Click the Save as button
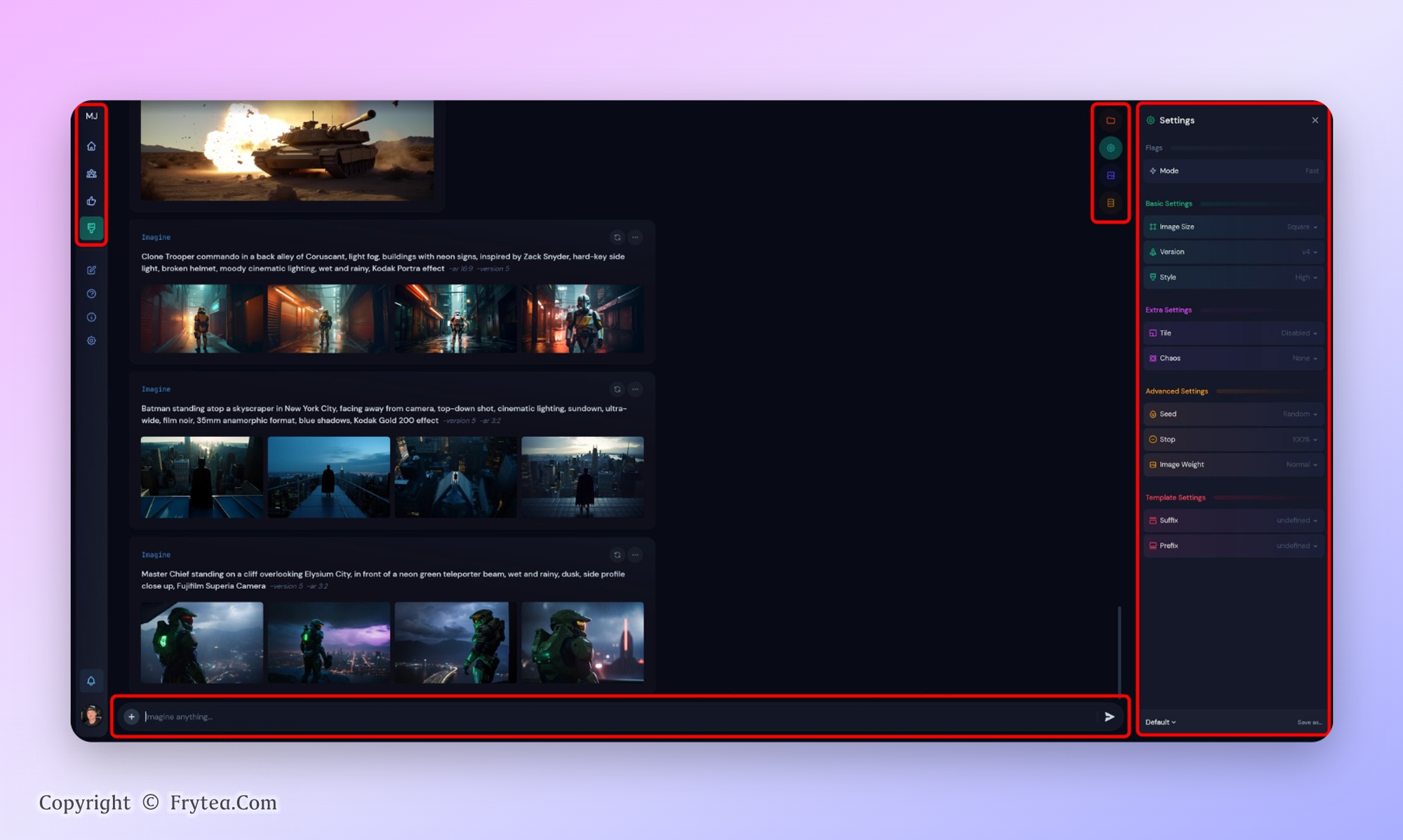Screen dimensions: 1403x840 click(1308, 722)
